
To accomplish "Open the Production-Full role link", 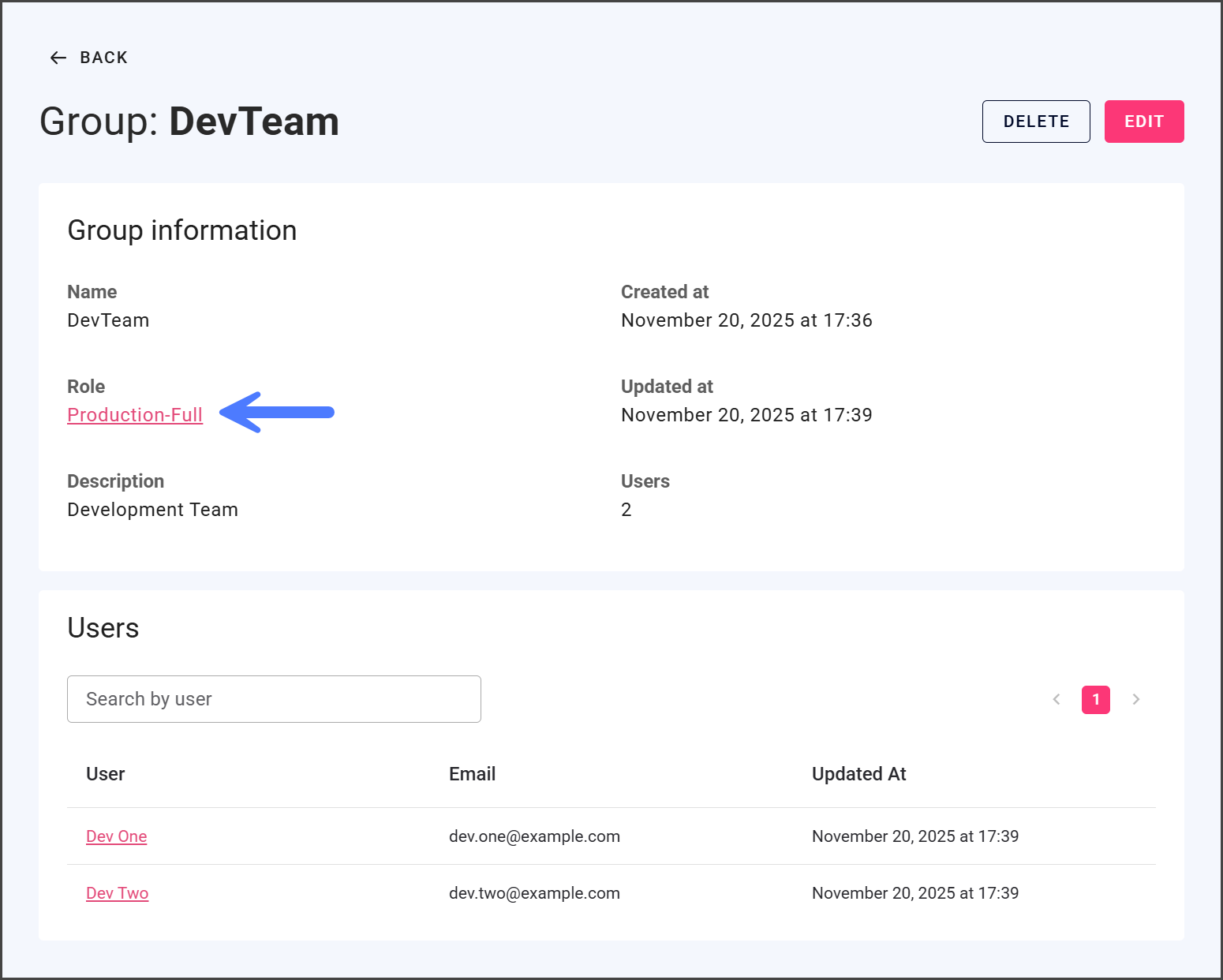I will pos(135,415).
